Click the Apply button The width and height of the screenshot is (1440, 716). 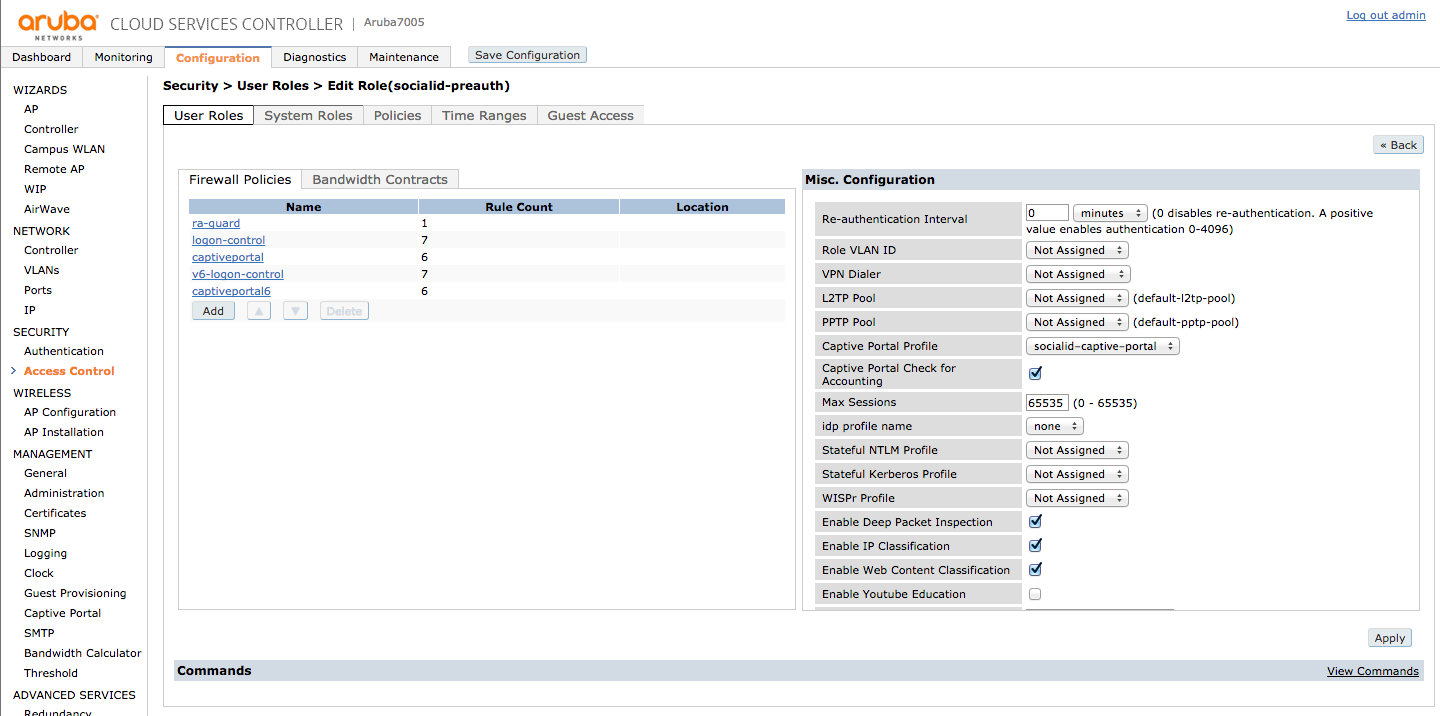pyautogui.click(x=1390, y=638)
